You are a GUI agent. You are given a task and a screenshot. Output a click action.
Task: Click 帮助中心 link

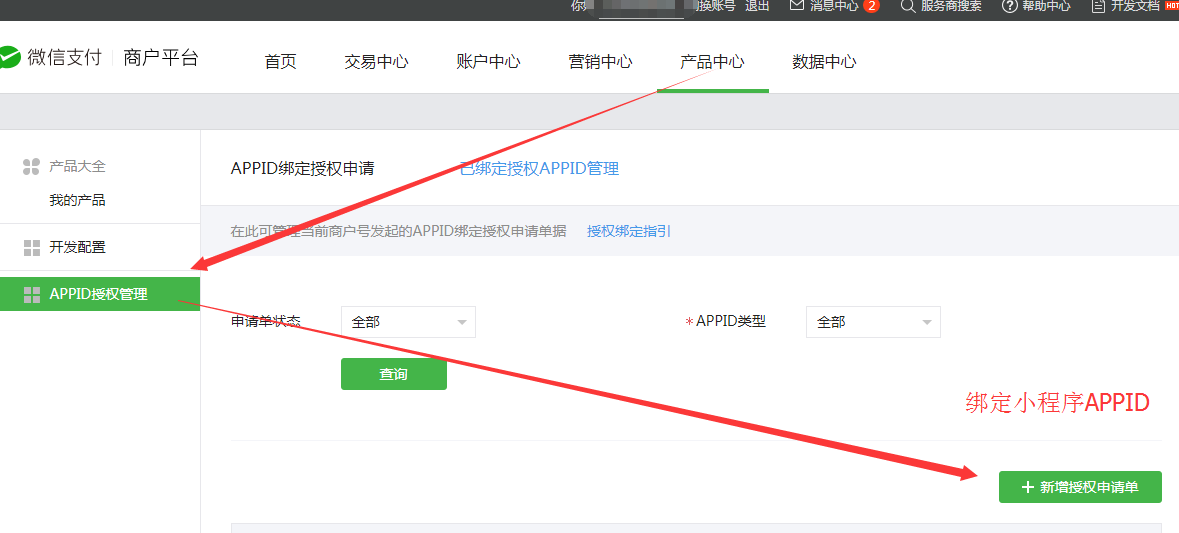click(1046, 6)
